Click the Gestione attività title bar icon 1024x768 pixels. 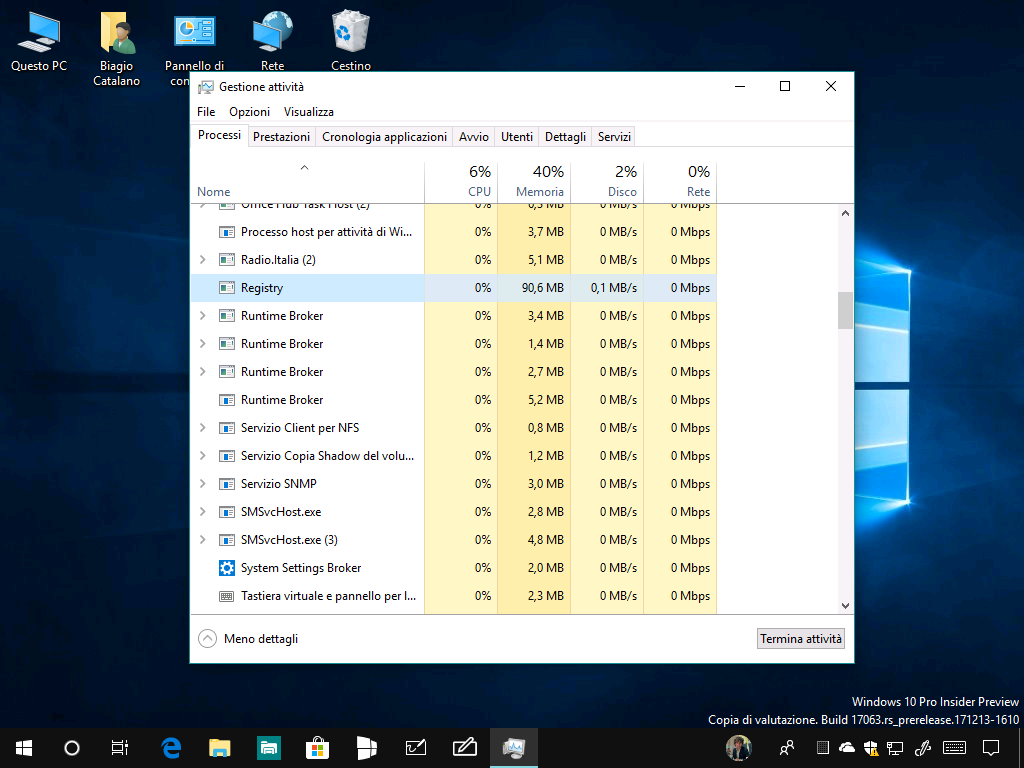[206, 87]
